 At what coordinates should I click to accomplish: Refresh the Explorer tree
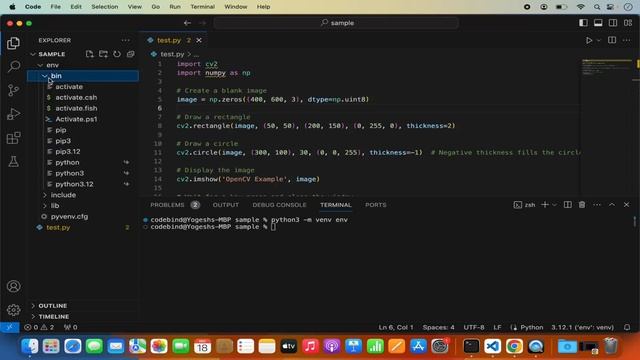point(117,54)
